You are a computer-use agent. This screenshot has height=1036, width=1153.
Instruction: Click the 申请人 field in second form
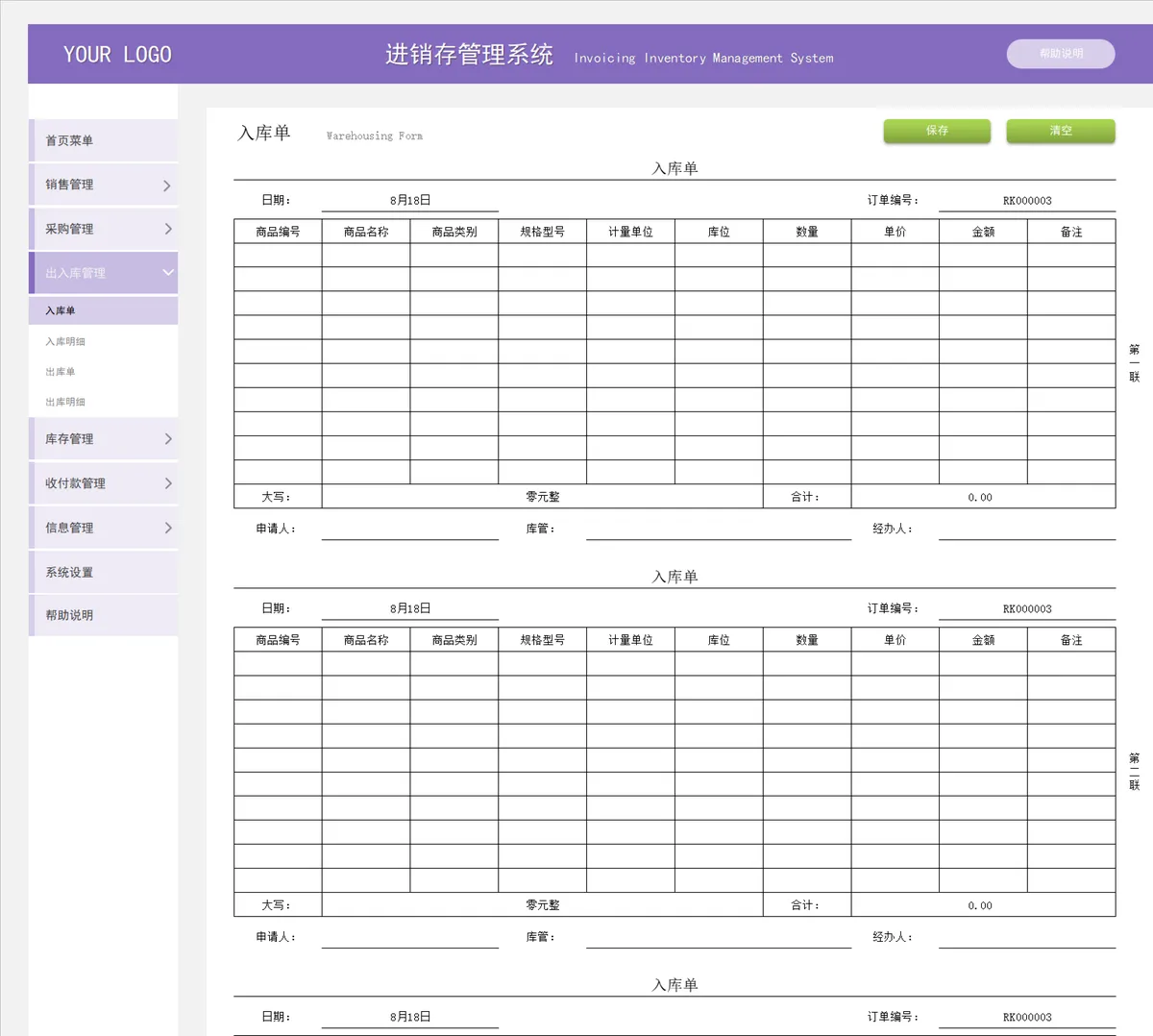click(410, 937)
